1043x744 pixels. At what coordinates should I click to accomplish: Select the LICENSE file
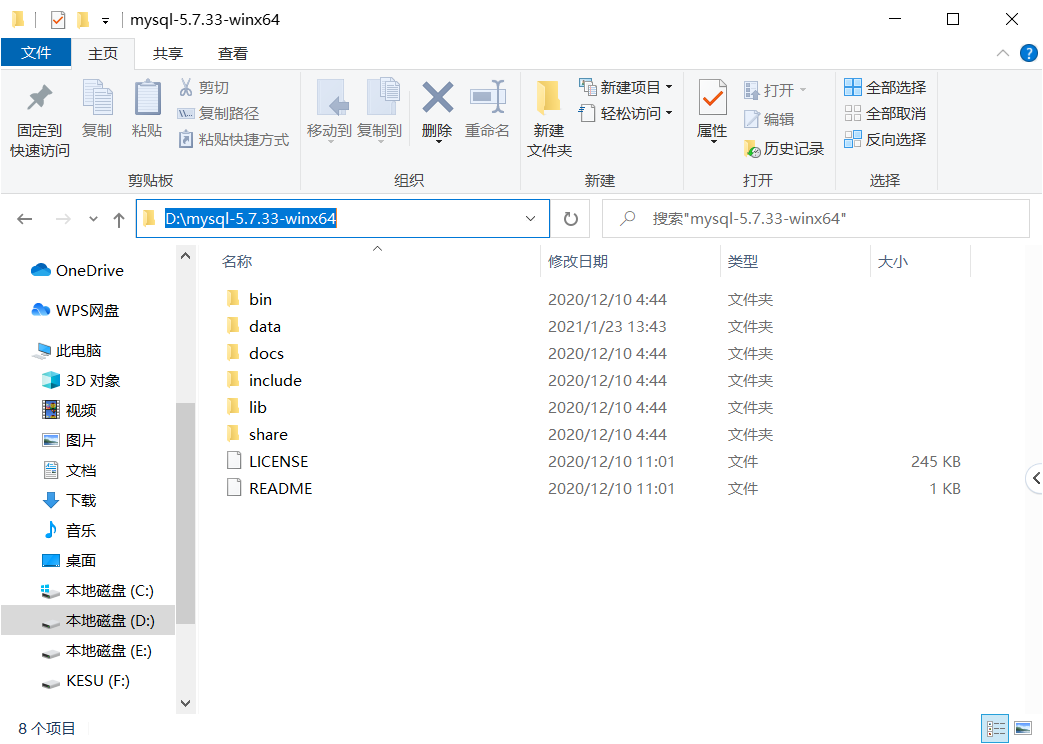(x=278, y=462)
